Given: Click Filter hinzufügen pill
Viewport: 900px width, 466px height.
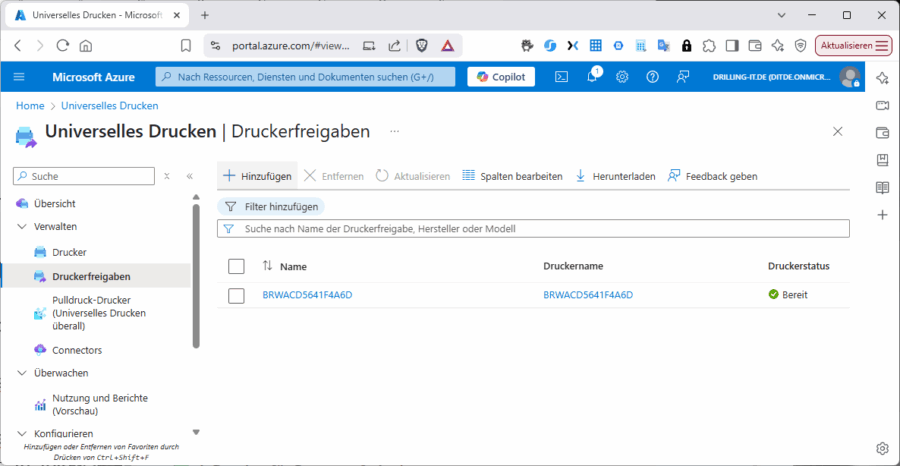Looking at the screenshot, I should [270, 207].
